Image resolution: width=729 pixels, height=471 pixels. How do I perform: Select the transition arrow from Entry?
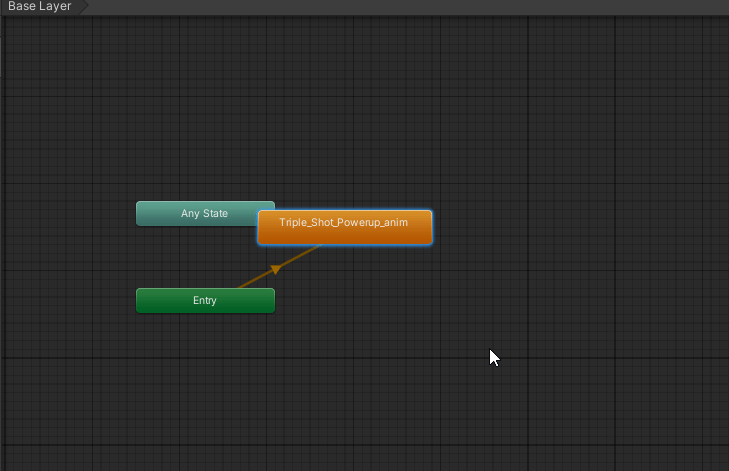tap(275, 269)
